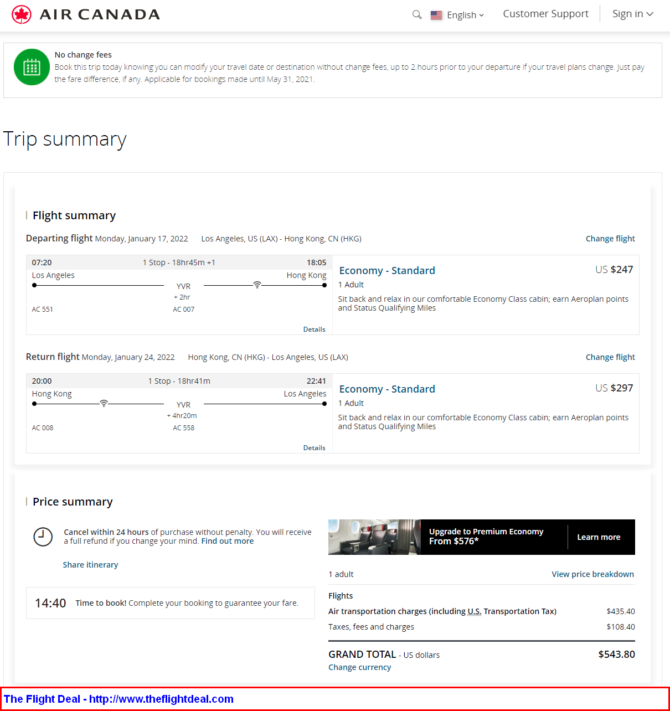Click the Air Canada maple leaf logo

click(x=21, y=15)
